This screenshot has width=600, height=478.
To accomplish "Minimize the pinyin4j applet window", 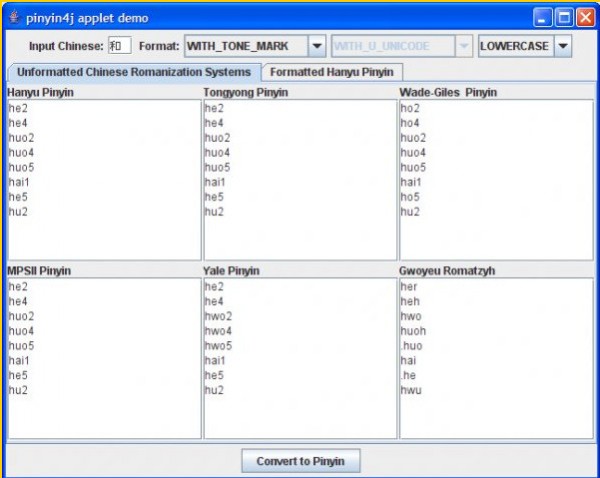I will tap(543, 17).
